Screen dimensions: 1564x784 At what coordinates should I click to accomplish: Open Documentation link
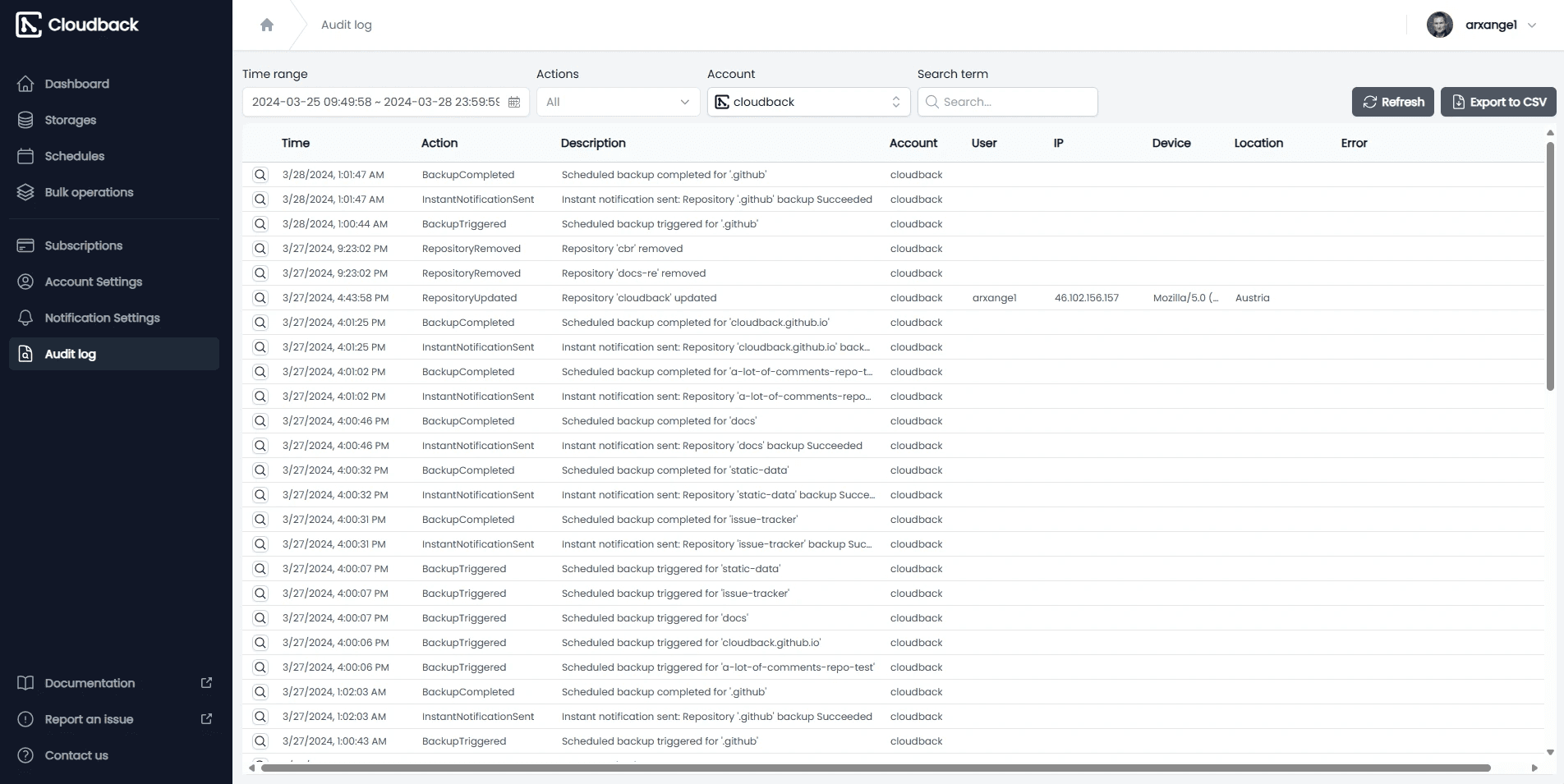(x=114, y=683)
